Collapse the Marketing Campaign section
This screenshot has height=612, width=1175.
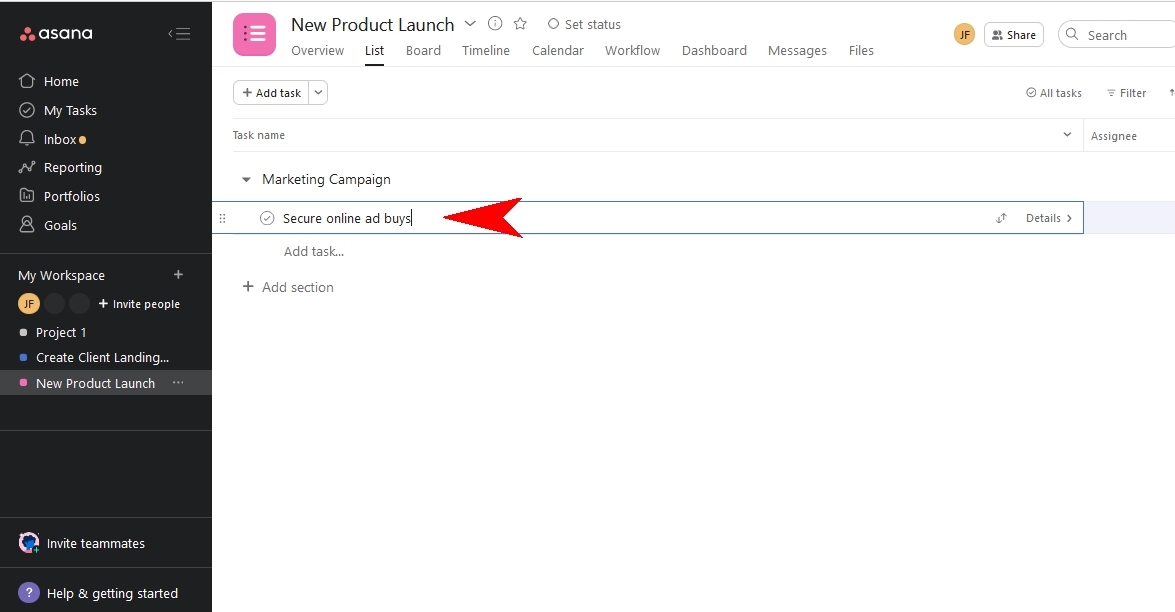click(246, 179)
